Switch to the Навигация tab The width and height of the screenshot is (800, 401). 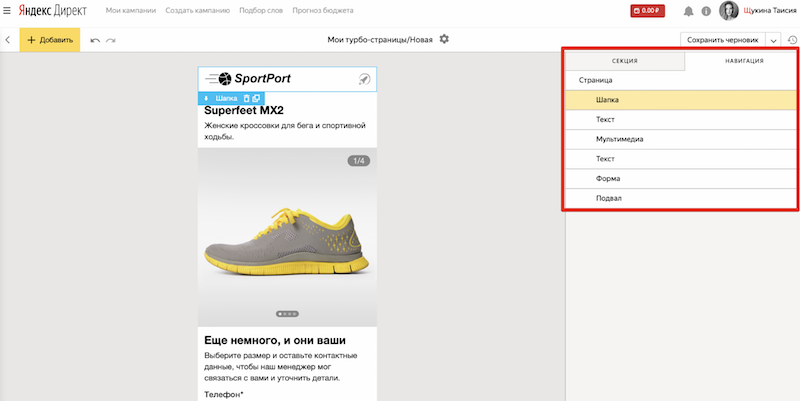coord(744,61)
